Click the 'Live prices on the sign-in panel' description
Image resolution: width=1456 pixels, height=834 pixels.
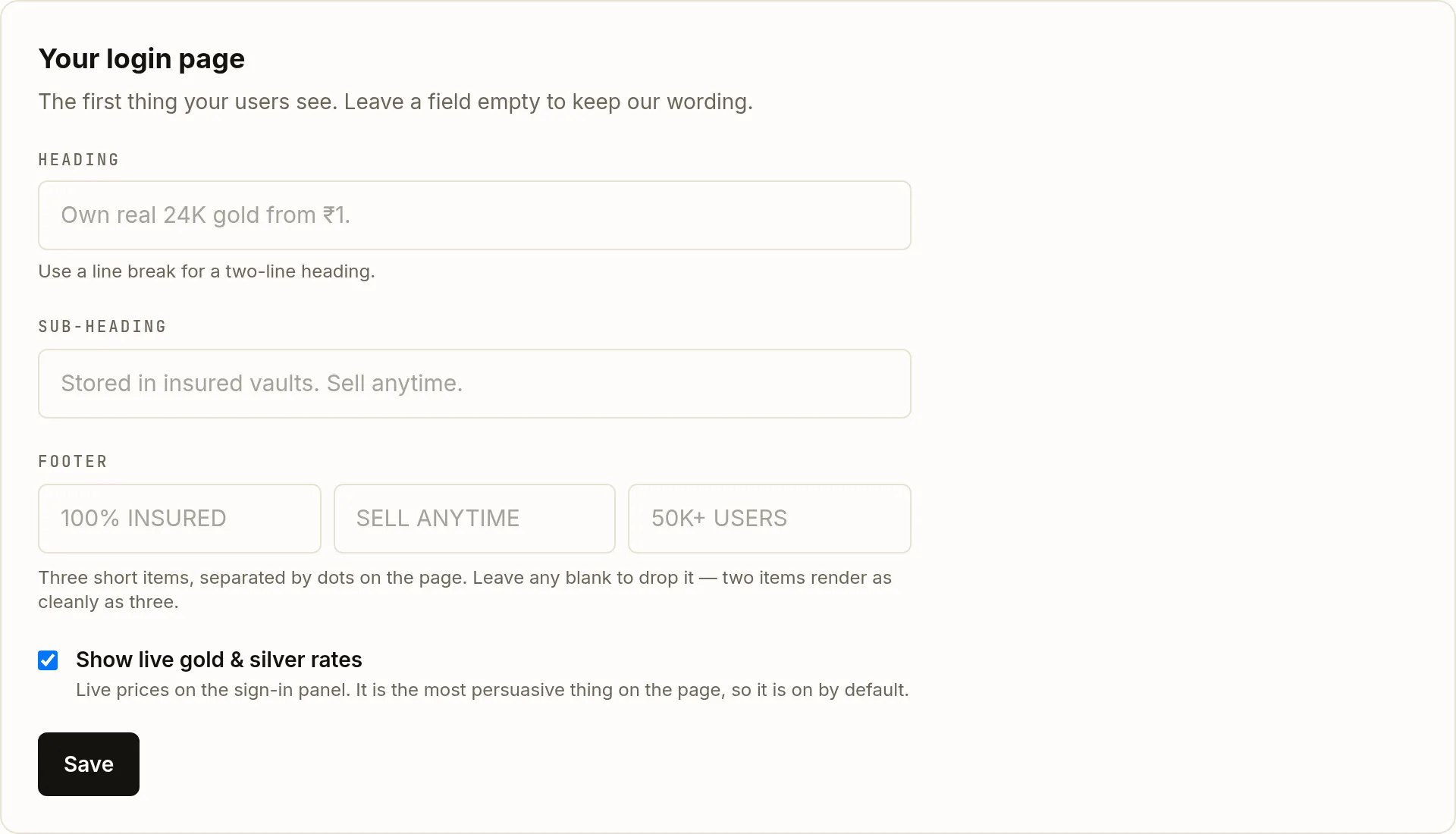coord(492,690)
